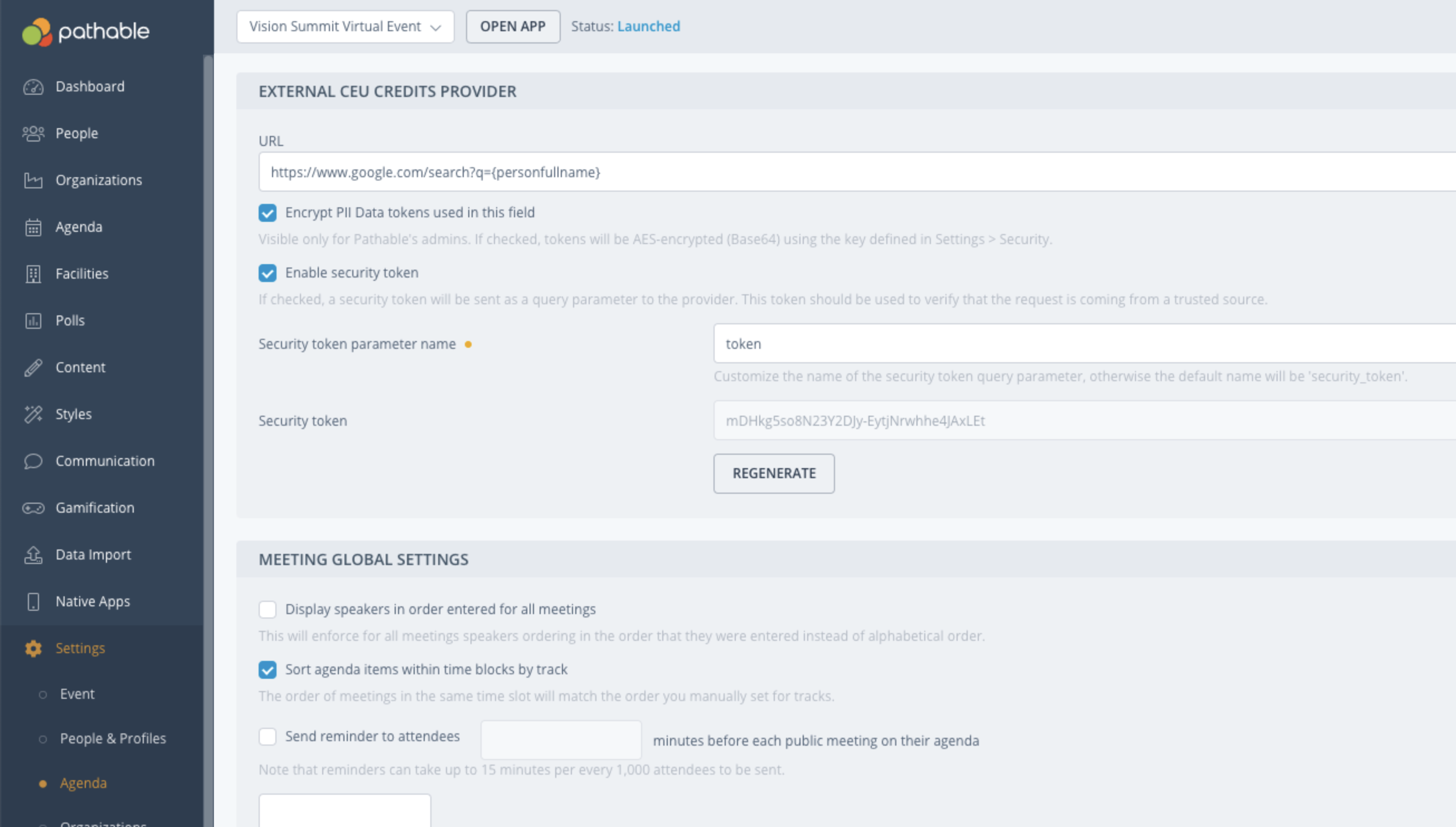This screenshot has width=1456, height=827.
Task: Click the EXTERNAL CEU CREDITS PROVIDER header
Action: (x=387, y=91)
